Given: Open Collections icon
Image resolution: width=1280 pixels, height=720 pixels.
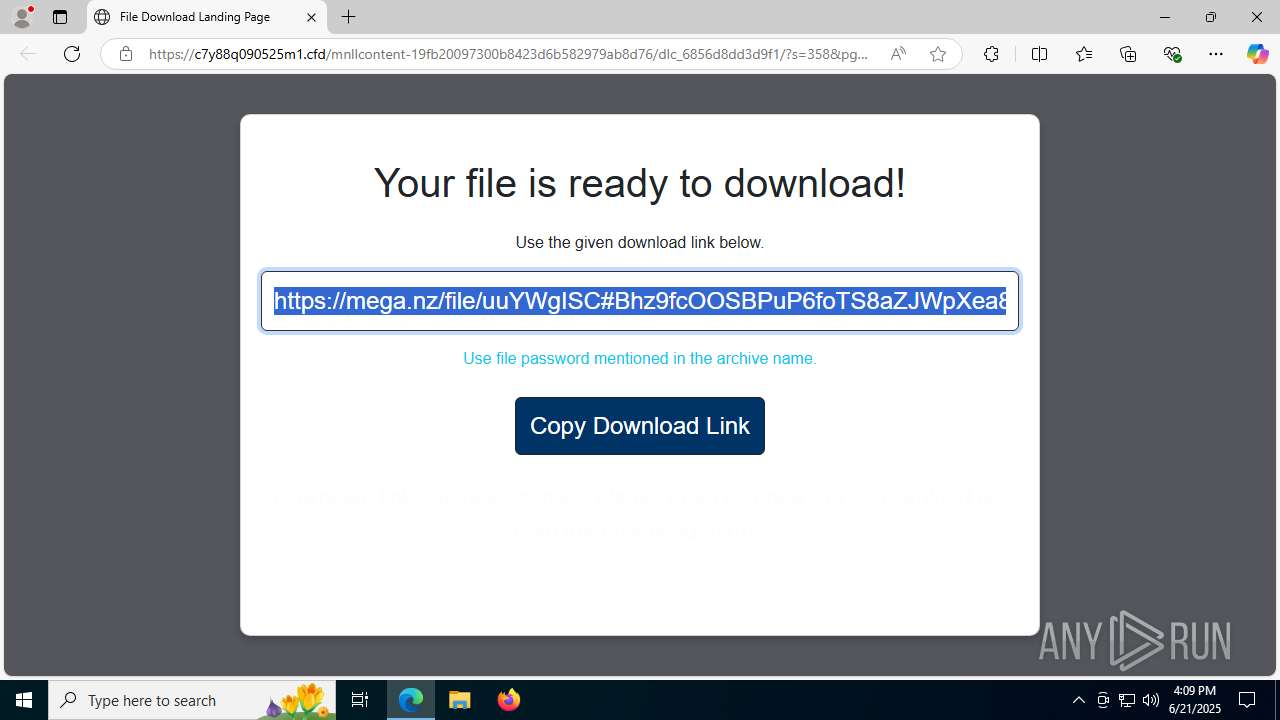Looking at the screenshot, I should click(x=1128, y=54).
